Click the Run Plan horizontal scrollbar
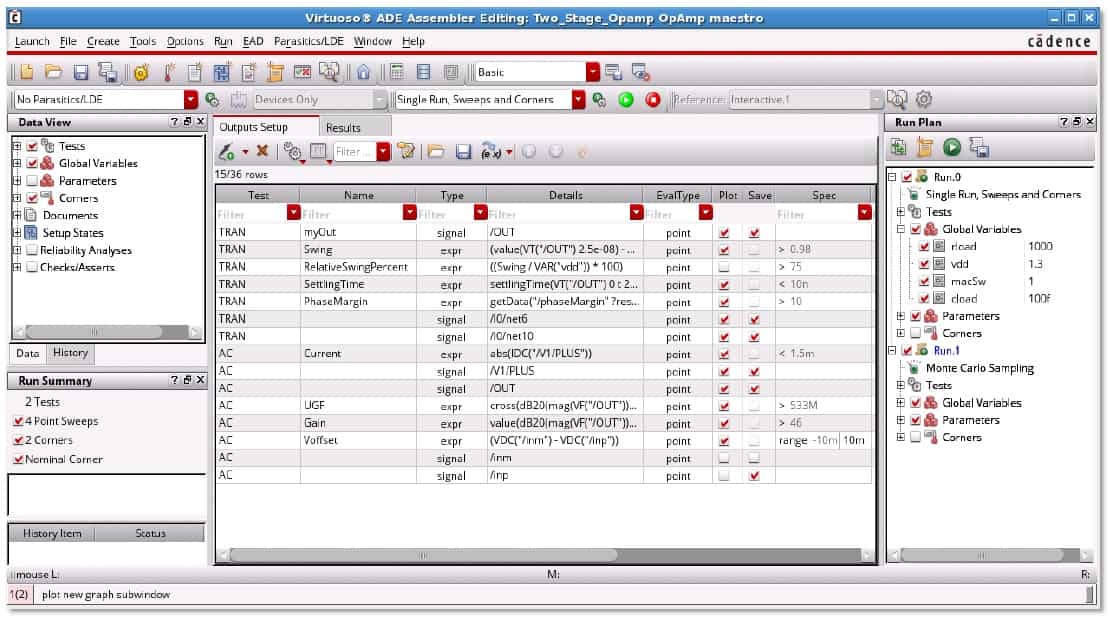 tap(980, 556)
